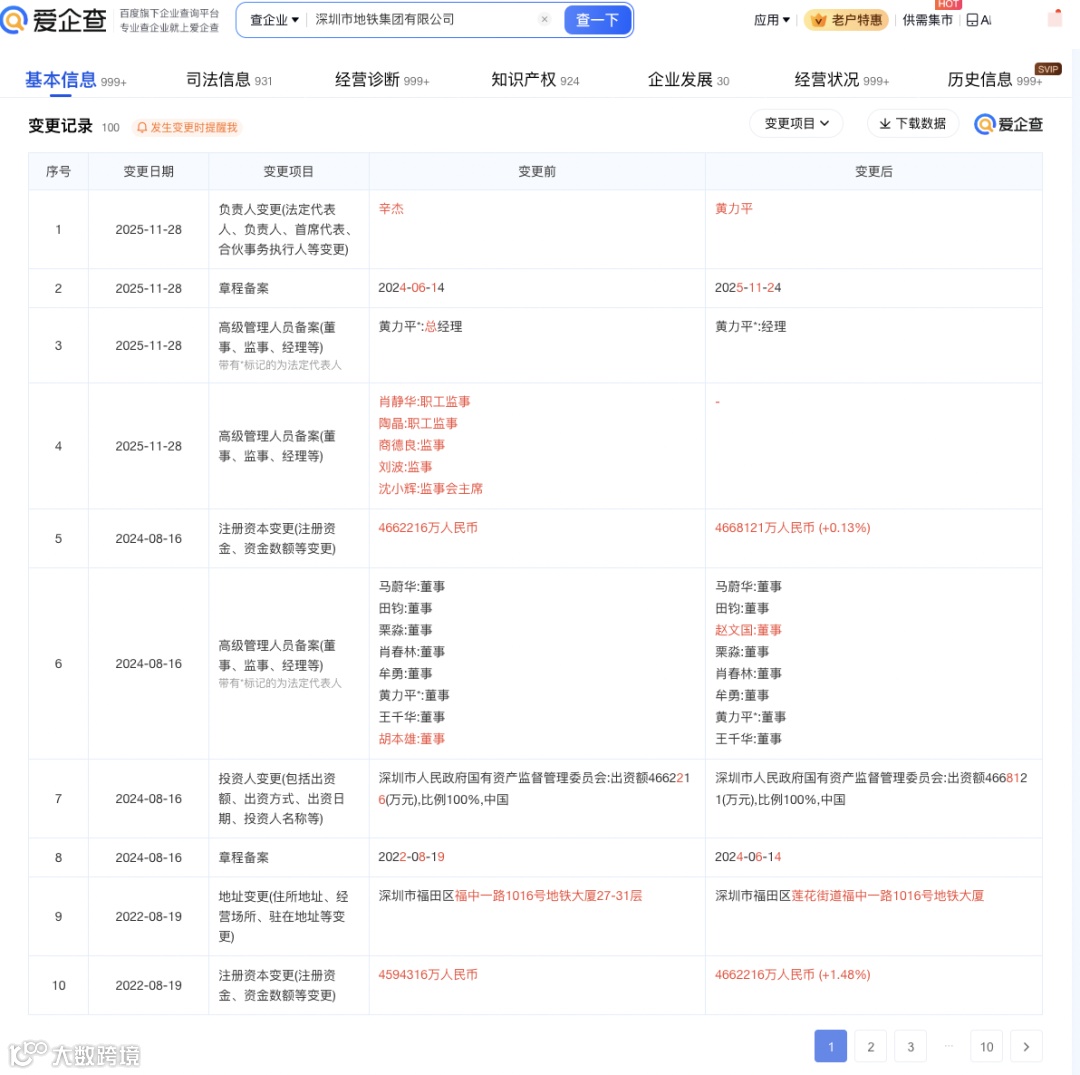
Task: Select the row 7 投资人变更 cell
Action: [x=289, y=799]
